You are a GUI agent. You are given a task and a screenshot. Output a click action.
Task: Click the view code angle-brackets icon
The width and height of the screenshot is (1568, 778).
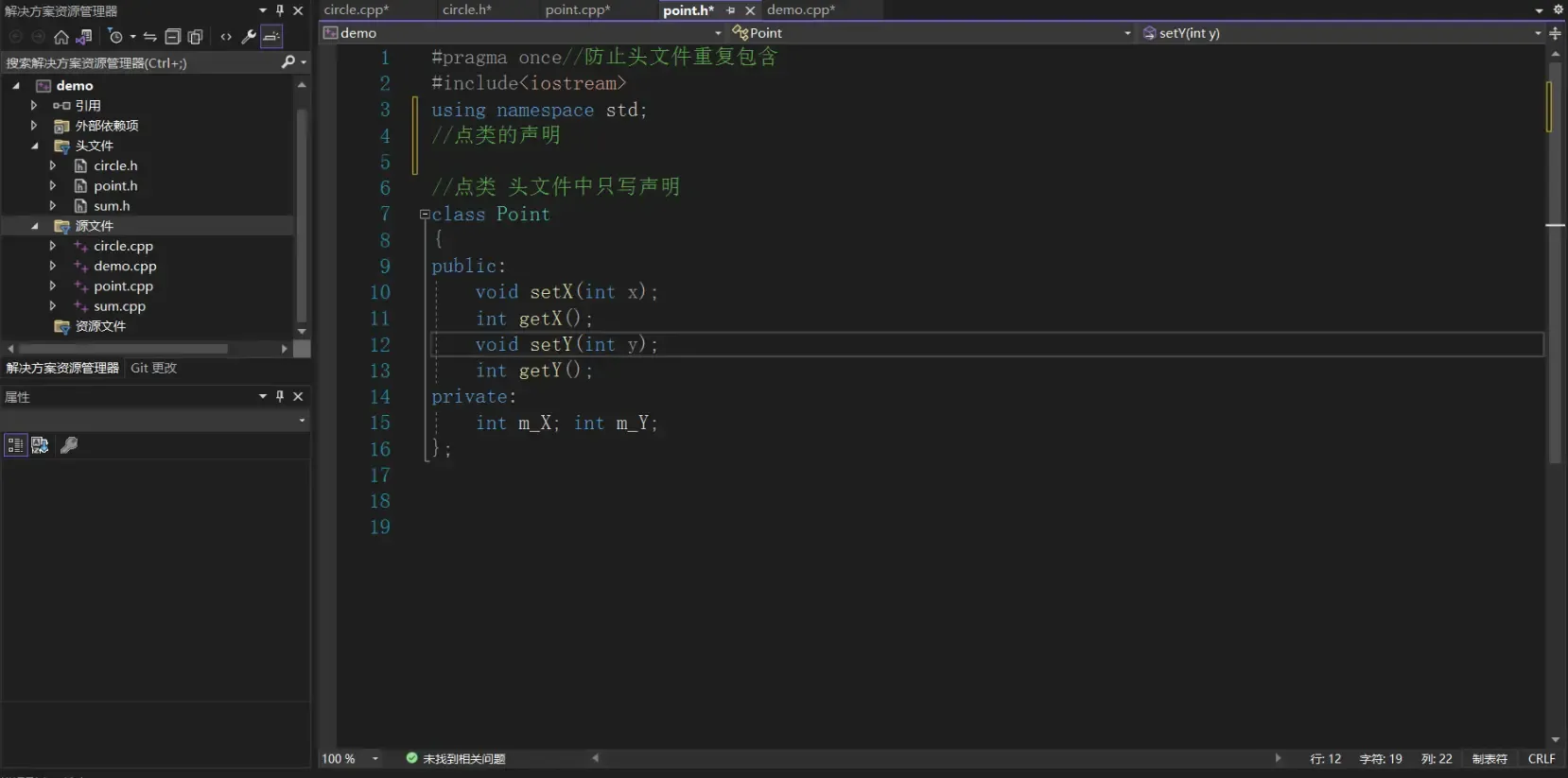tap(226, 37)
